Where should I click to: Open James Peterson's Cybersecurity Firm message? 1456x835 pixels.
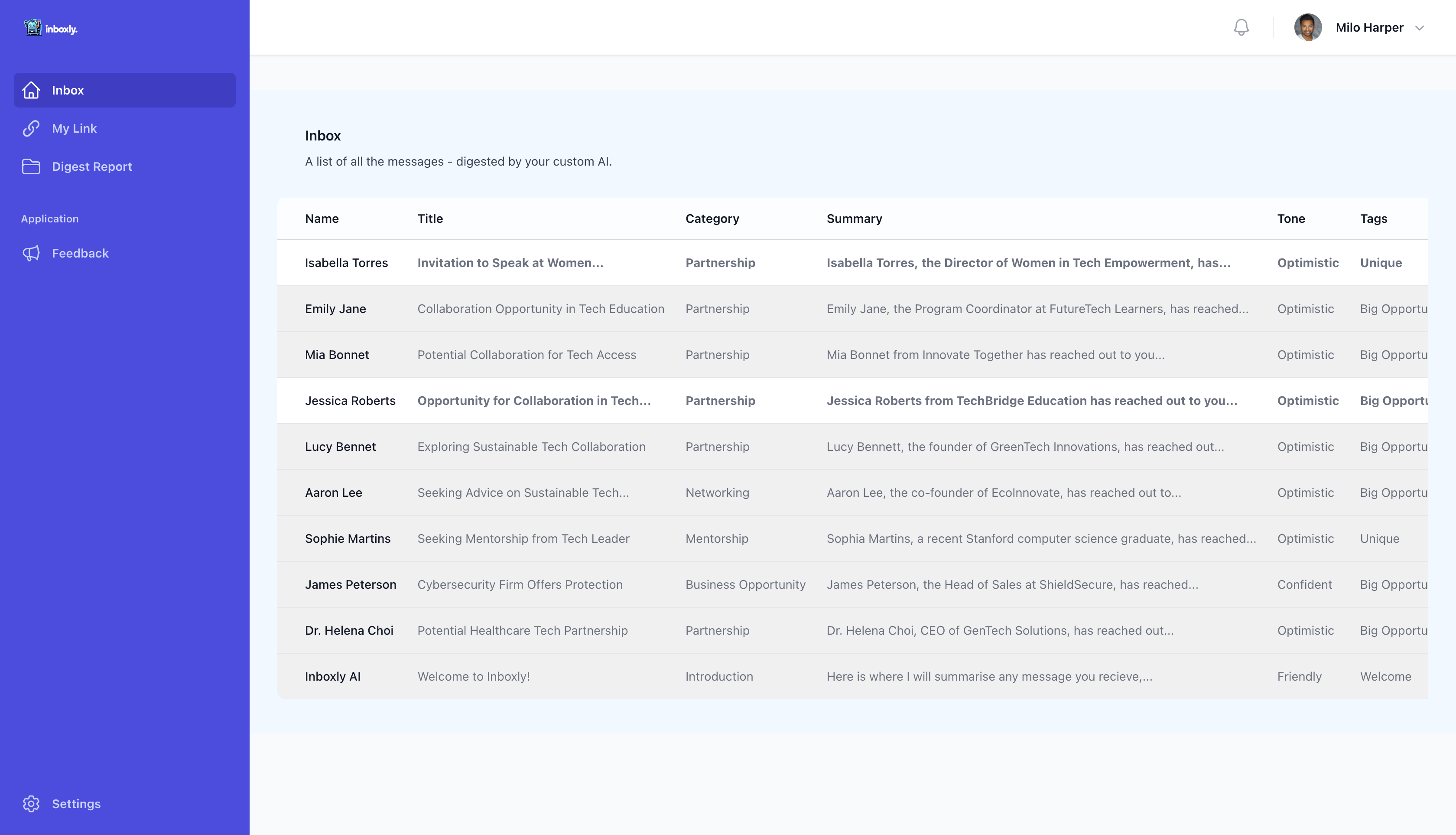(519, 584)
